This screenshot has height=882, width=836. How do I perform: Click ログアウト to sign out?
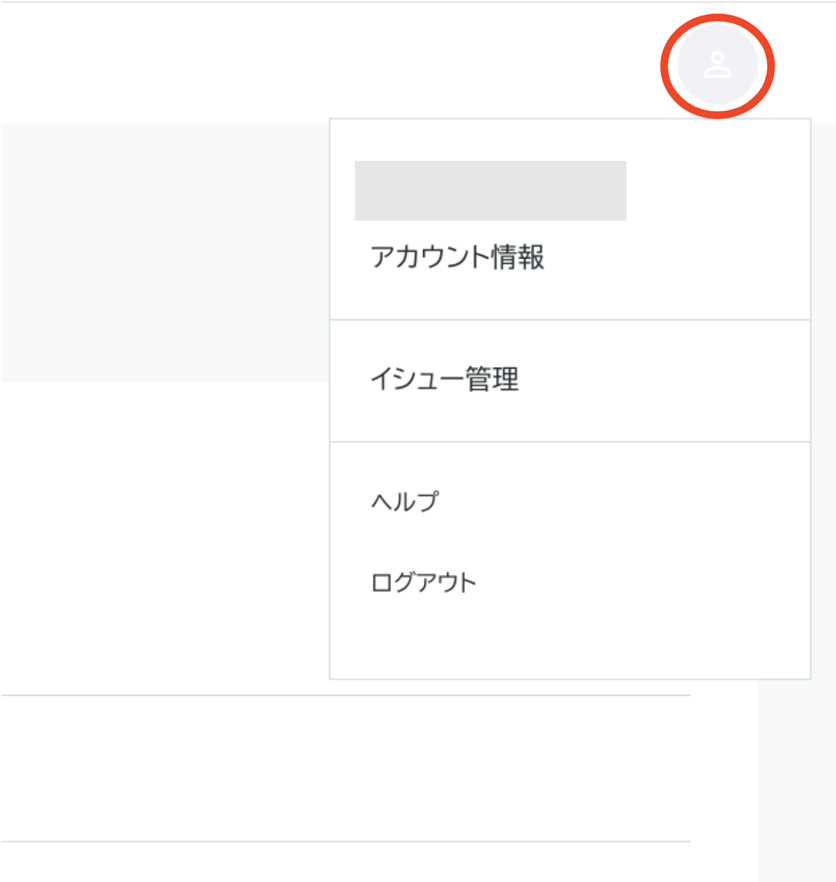pyautogui.click(x=423, y=582)
